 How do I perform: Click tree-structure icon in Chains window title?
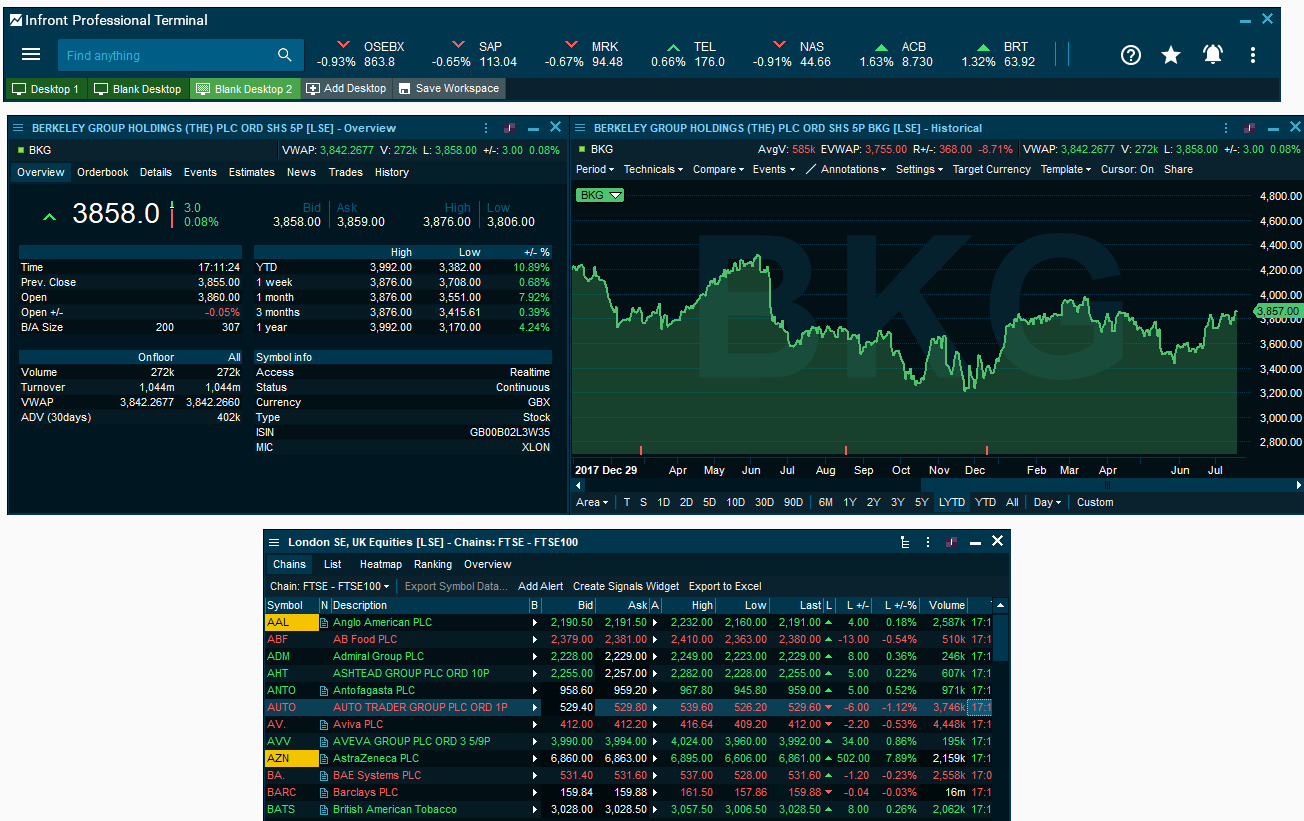click(905, 542)
